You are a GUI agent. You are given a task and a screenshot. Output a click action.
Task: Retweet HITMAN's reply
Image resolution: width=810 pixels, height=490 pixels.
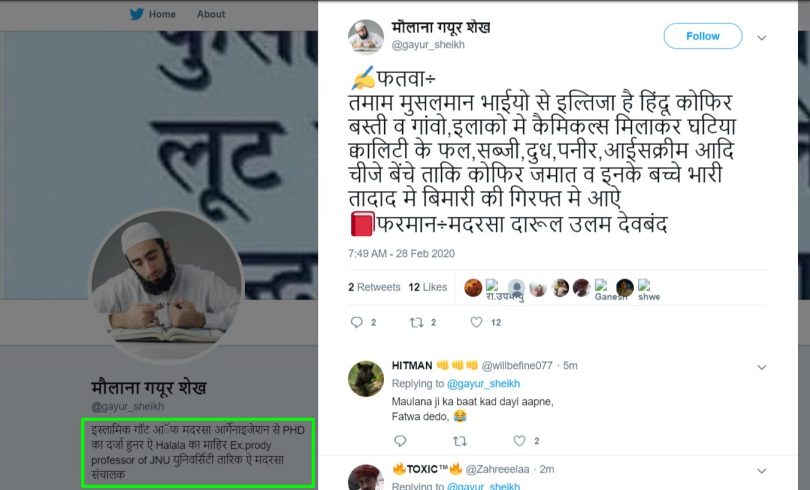[x=460, y=440]
